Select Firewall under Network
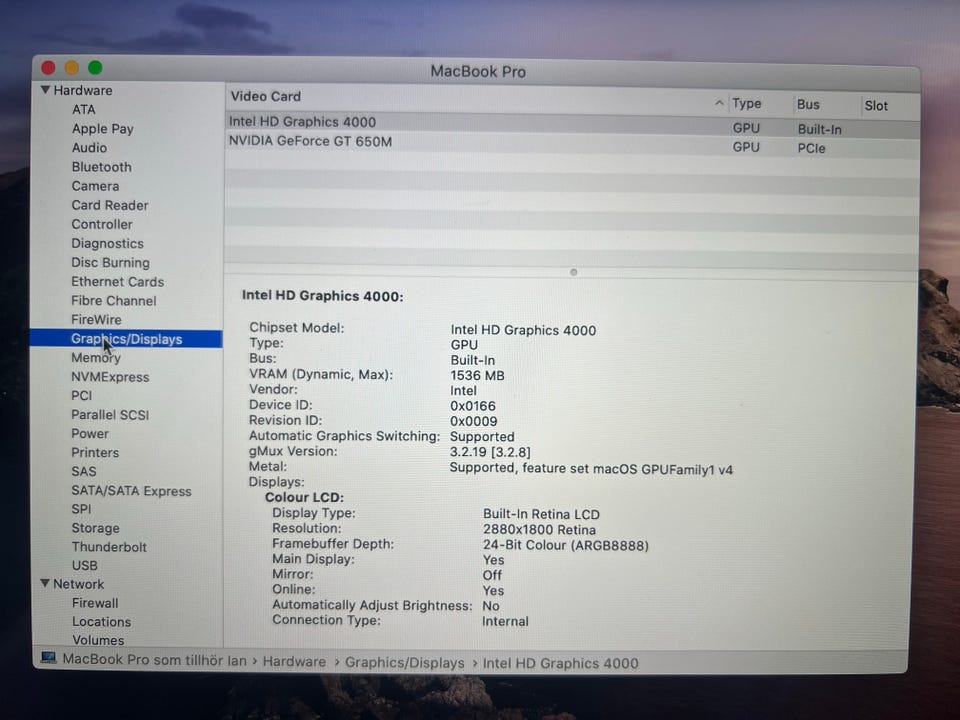 tap(95, 603)
